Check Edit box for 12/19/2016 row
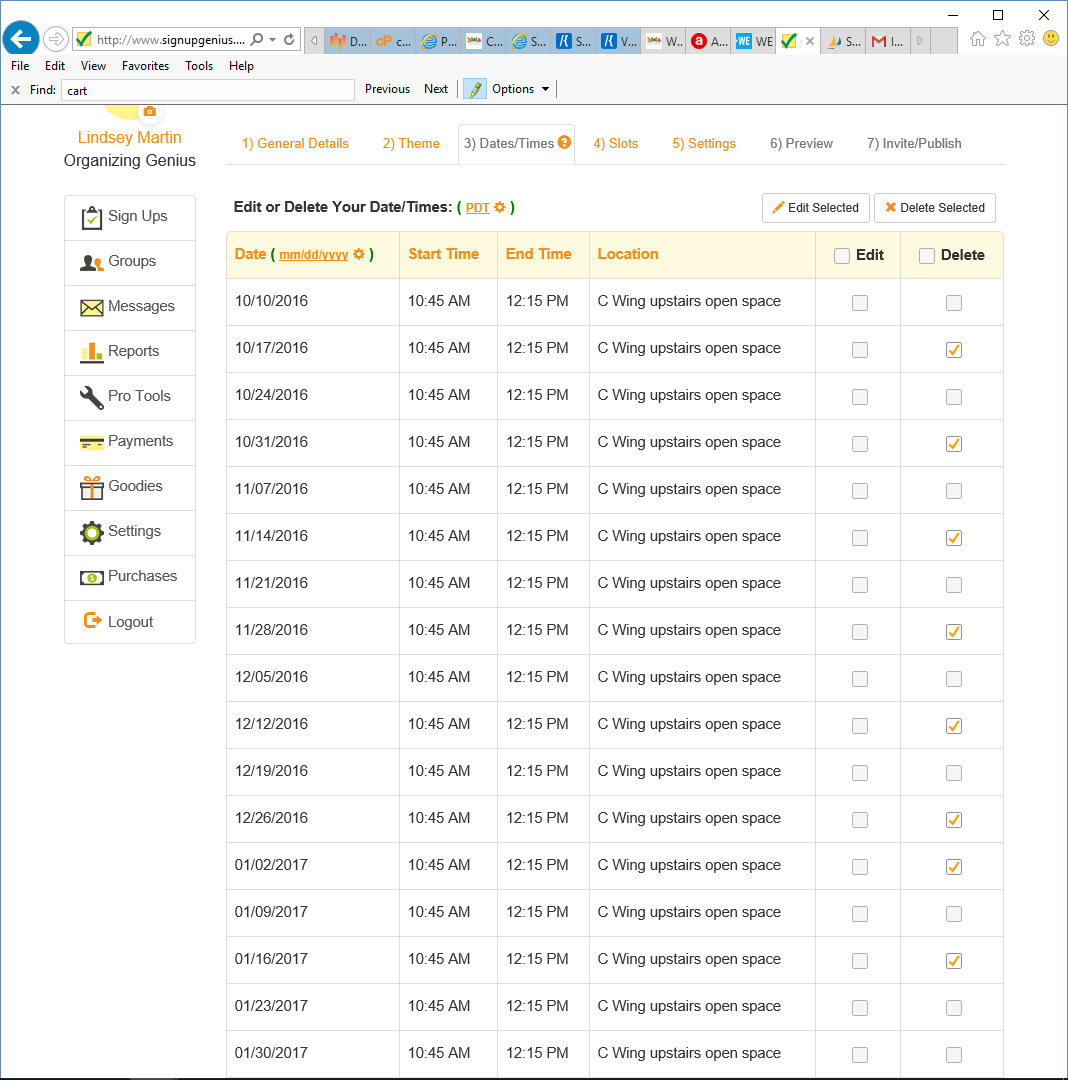 859,773
